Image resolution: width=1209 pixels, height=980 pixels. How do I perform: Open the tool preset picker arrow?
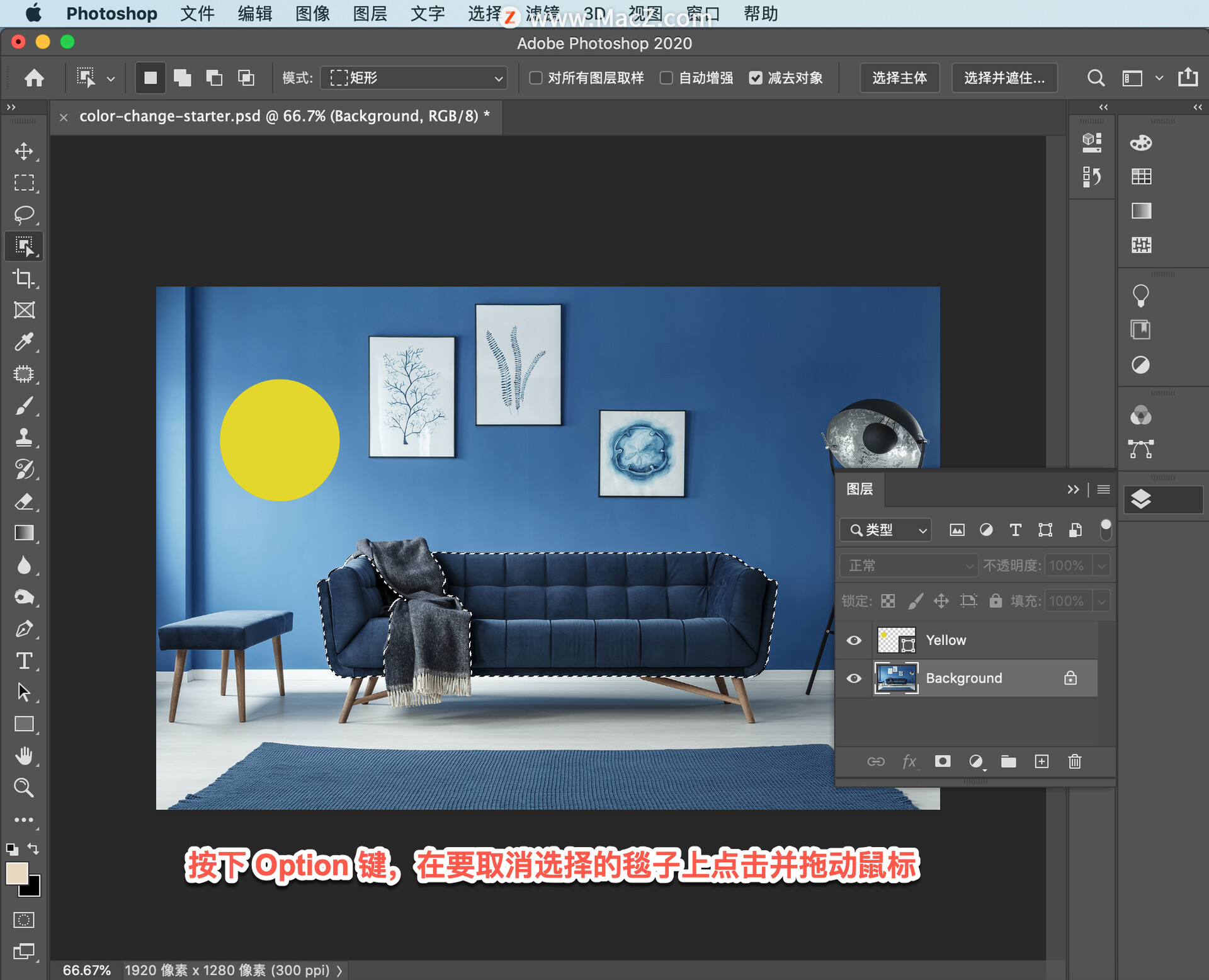tap(111, 79)
